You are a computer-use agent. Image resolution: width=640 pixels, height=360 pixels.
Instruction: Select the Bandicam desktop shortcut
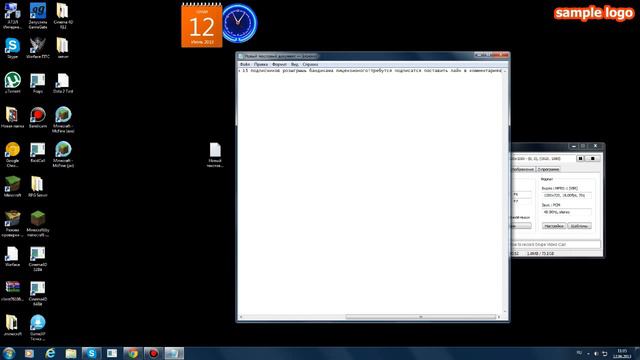38,118
